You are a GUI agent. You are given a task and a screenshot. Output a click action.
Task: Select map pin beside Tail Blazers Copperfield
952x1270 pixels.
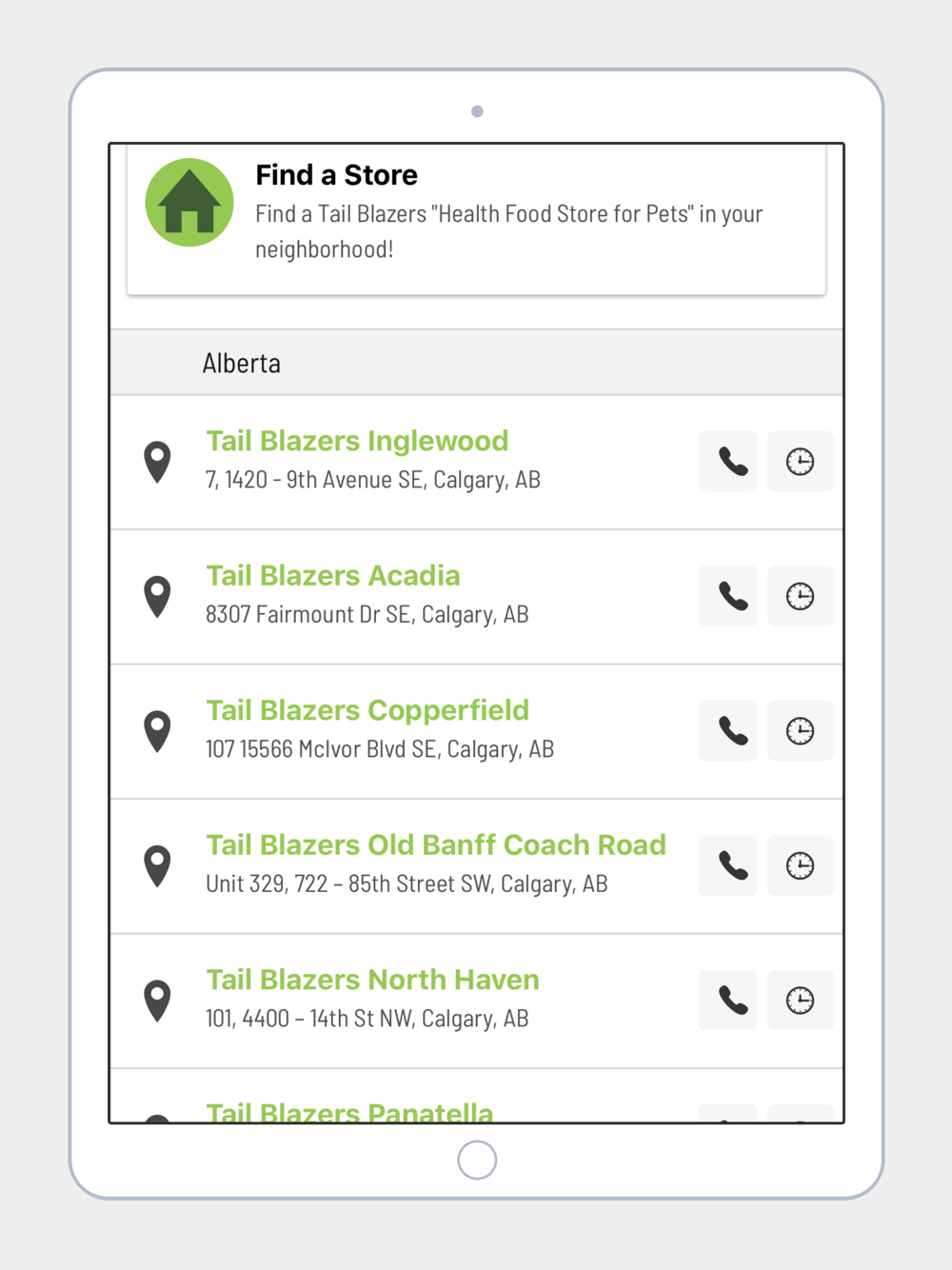157,732
